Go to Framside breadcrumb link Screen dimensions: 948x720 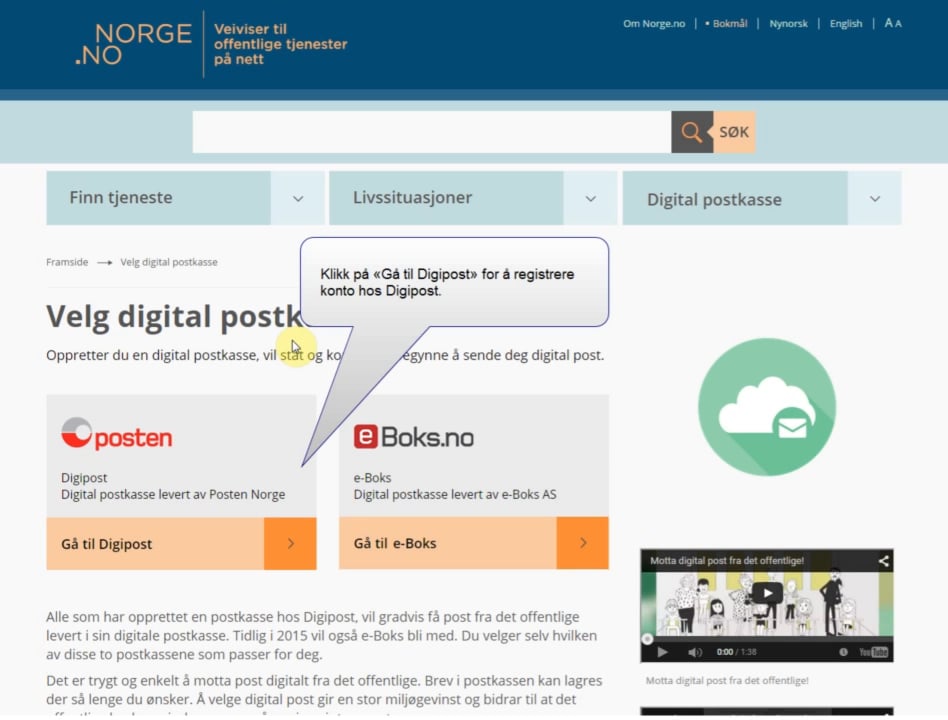point(67,262)
